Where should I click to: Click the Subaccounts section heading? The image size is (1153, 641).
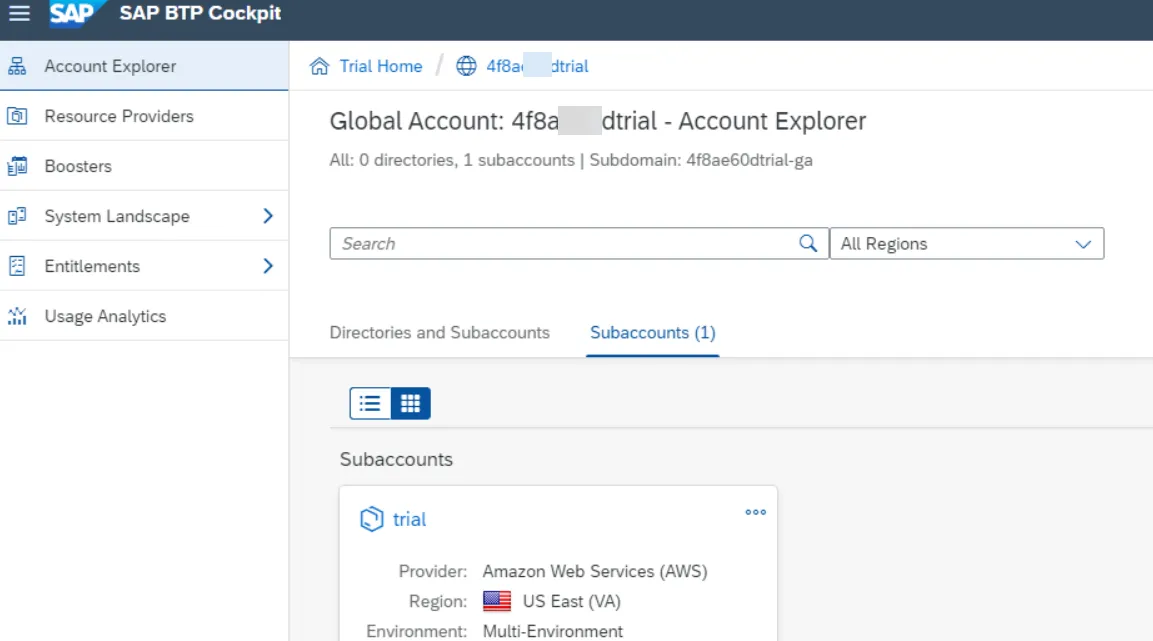point(396,459)
